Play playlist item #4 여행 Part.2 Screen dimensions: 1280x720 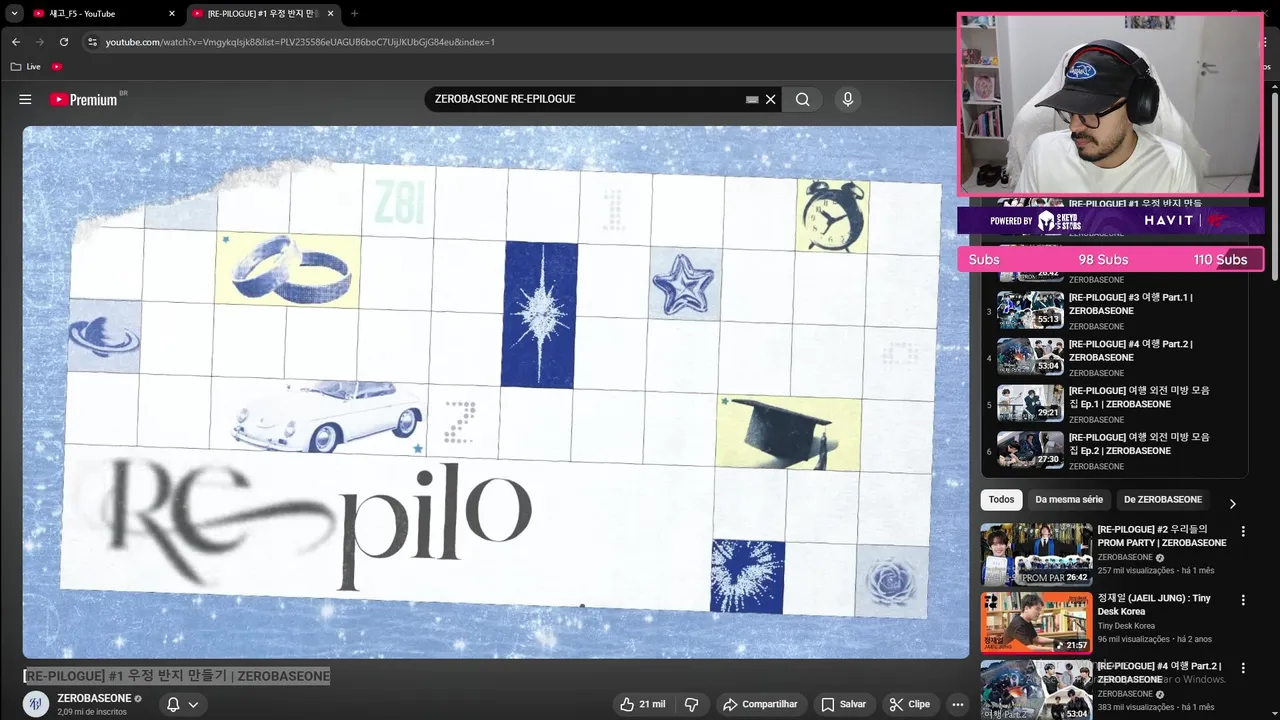pos(1114,357)
